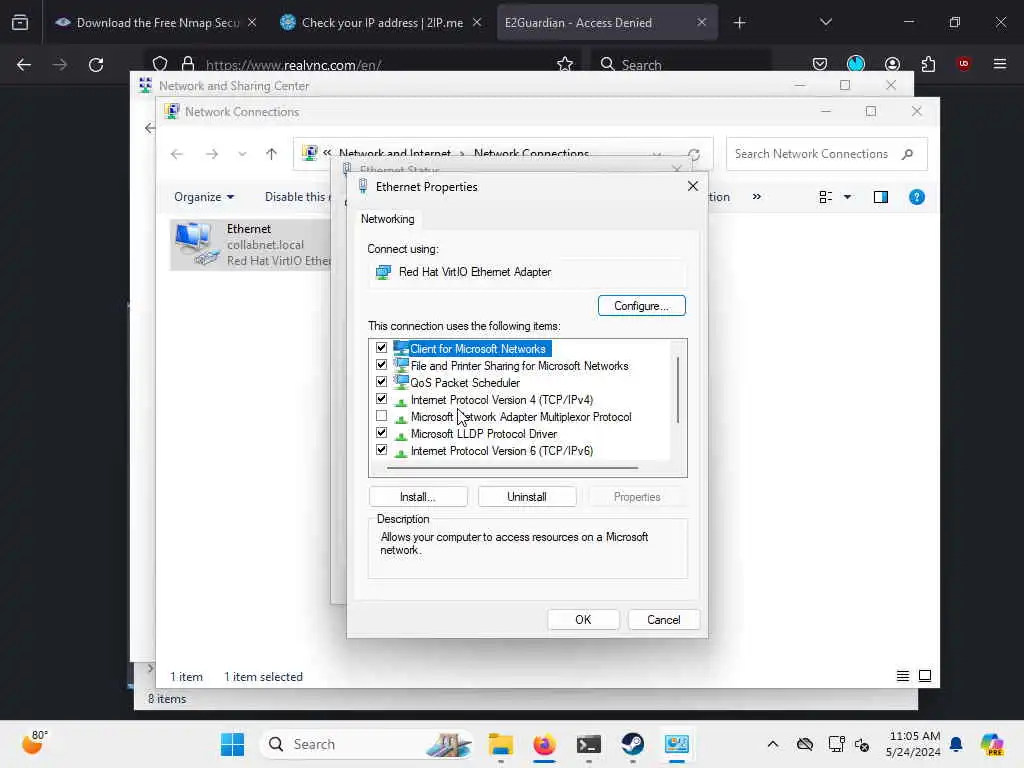Viewport: 1024px width, 768px height.
Task: Open Terminal from taskbar
Action: click(x=588, y=744)
